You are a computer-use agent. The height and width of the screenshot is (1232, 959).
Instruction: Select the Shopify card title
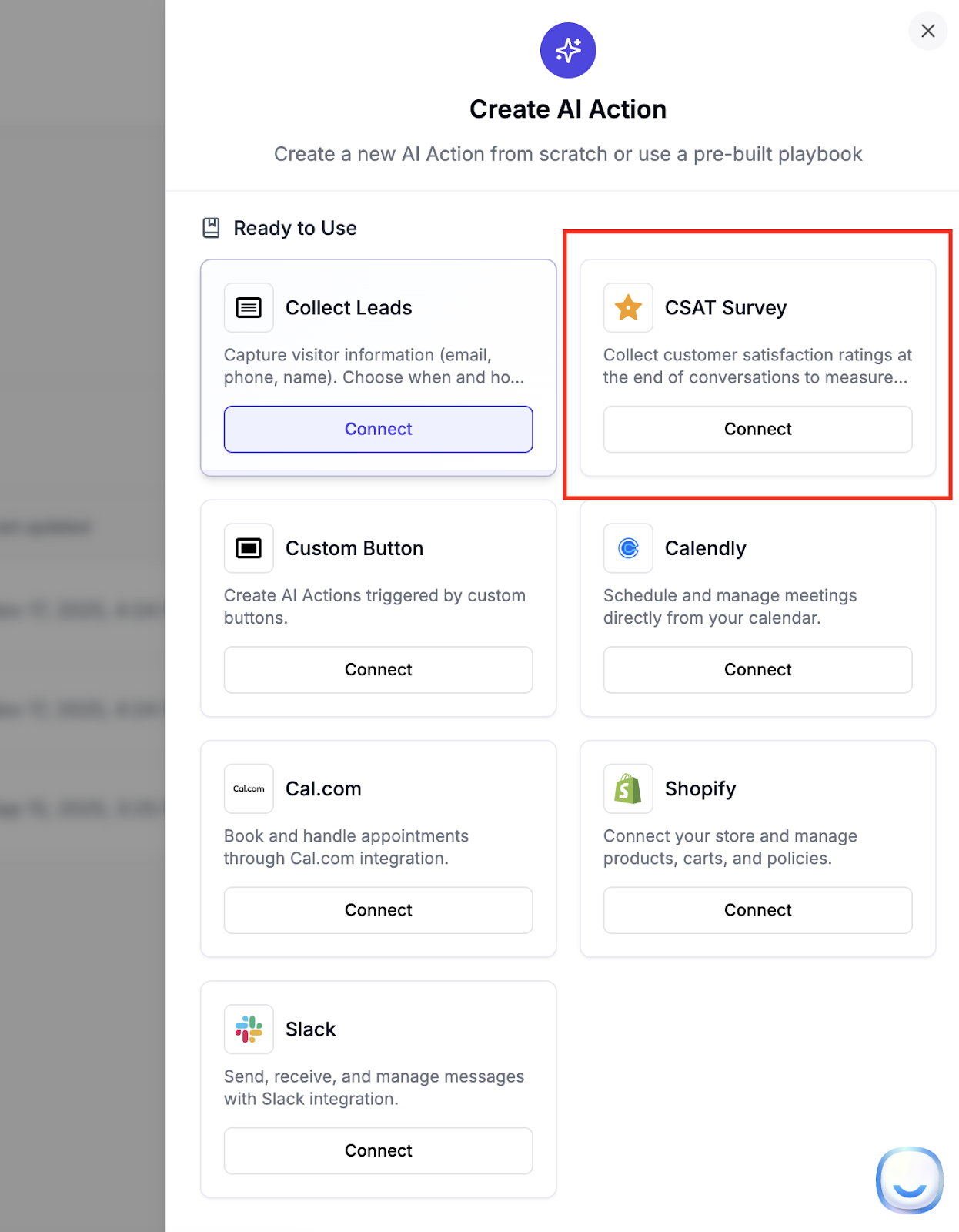tap(700, 788)
